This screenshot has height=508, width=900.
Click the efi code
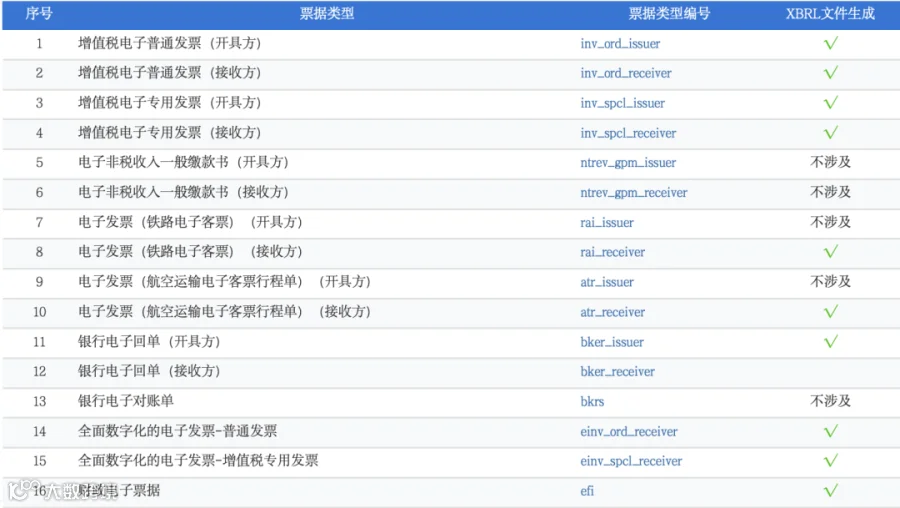click(x=587, y=491)
